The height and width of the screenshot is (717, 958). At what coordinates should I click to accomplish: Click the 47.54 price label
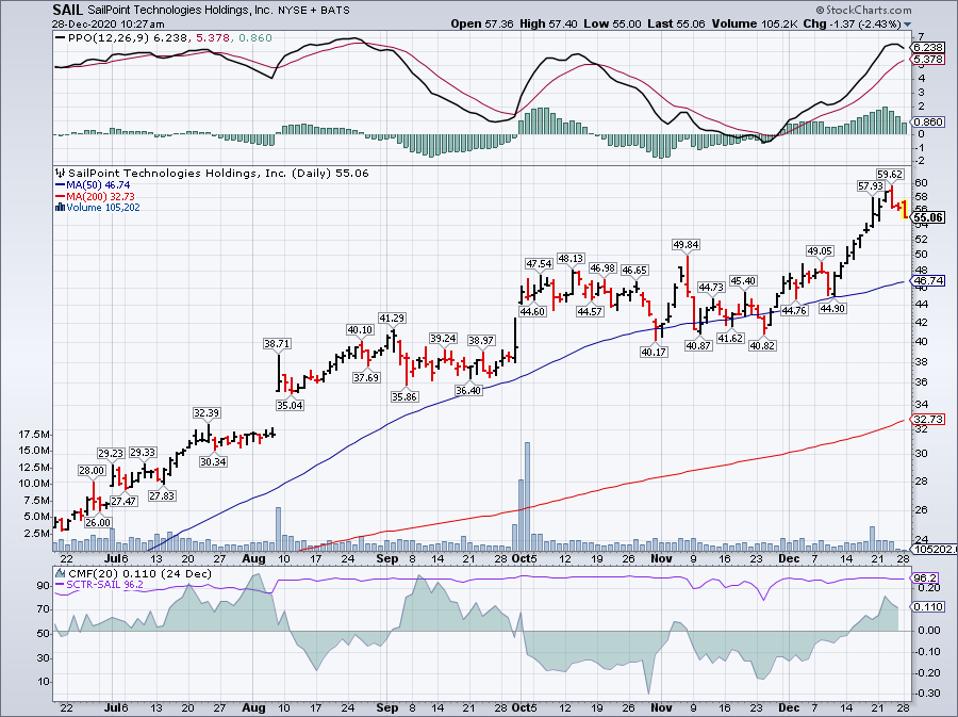(539, 264)
